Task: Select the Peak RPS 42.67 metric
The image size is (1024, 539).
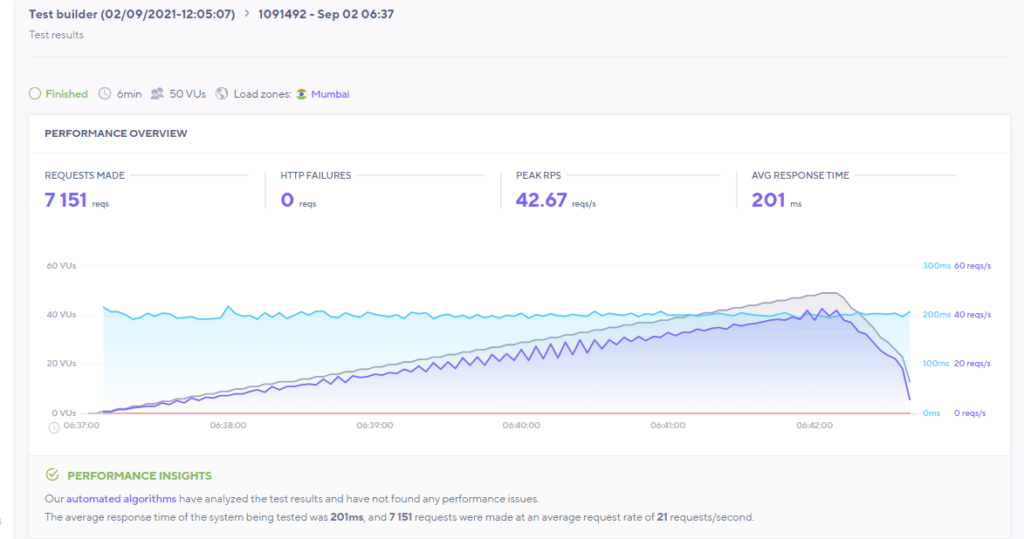Action: [541, 199]
